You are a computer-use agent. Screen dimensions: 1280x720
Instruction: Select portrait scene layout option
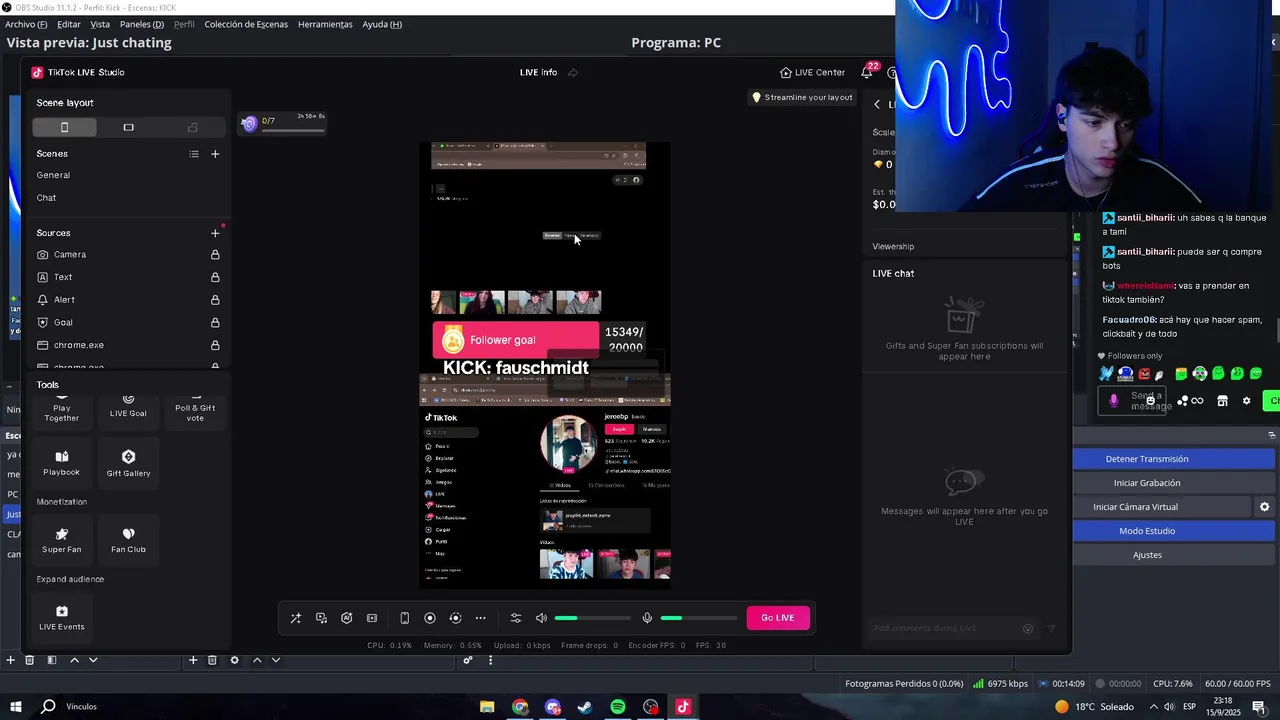coord(65,127)
